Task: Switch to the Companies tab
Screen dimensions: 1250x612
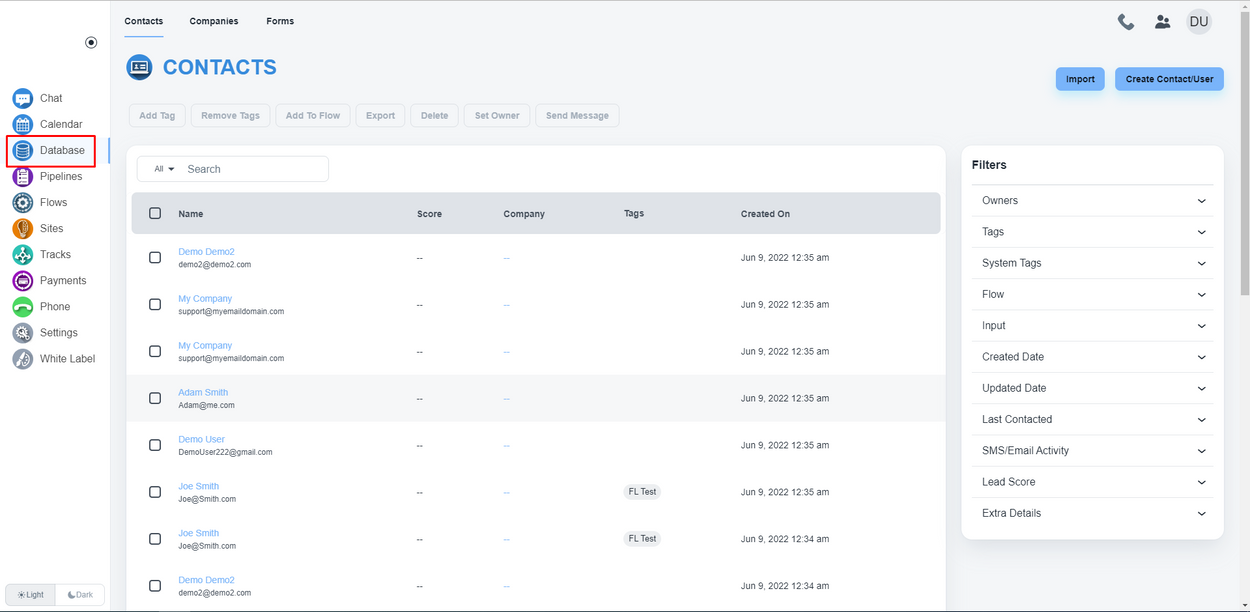Action: coord(214,21)
